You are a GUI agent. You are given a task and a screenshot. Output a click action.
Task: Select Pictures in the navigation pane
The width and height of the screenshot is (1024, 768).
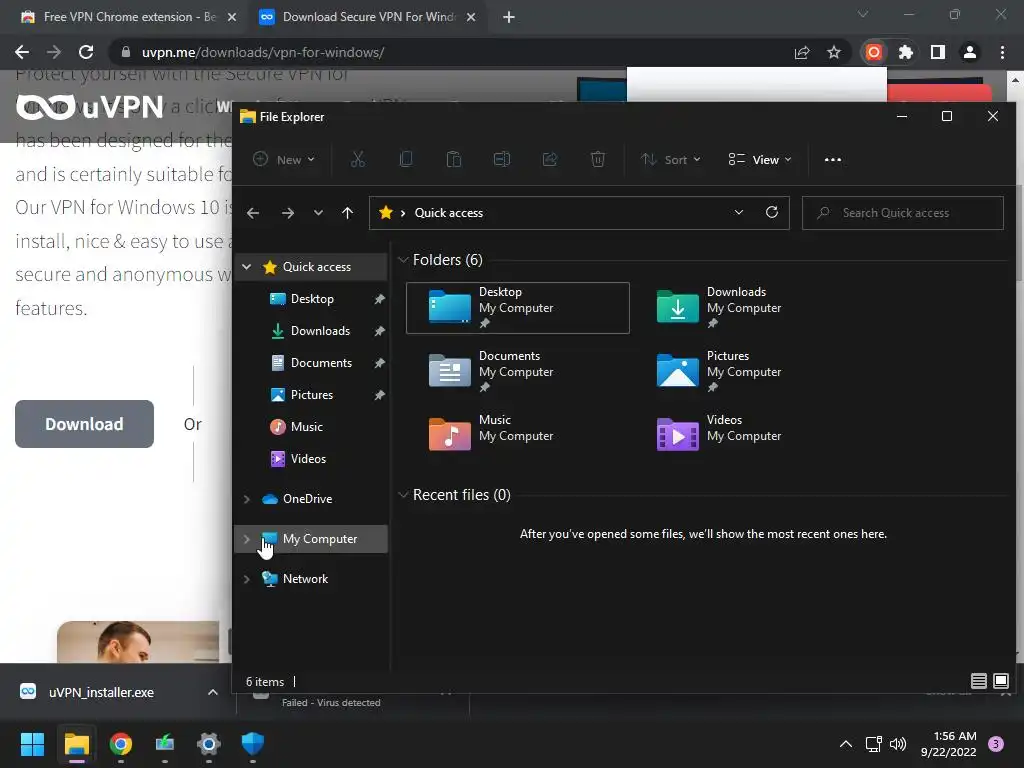tap(312, 394)
